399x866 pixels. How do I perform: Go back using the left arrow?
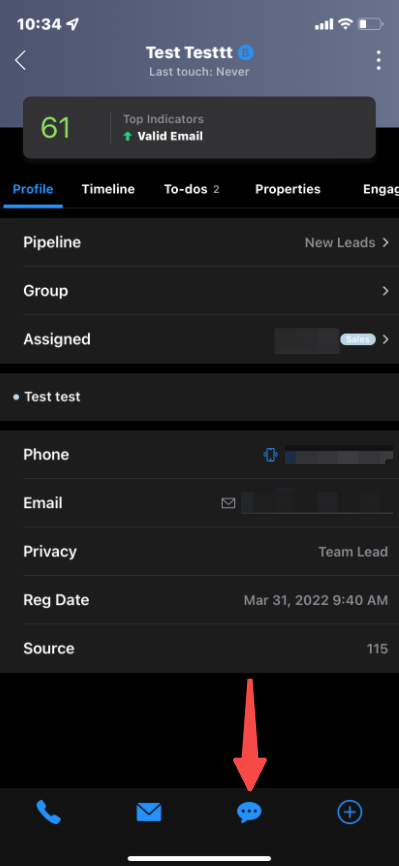(20, 60)
